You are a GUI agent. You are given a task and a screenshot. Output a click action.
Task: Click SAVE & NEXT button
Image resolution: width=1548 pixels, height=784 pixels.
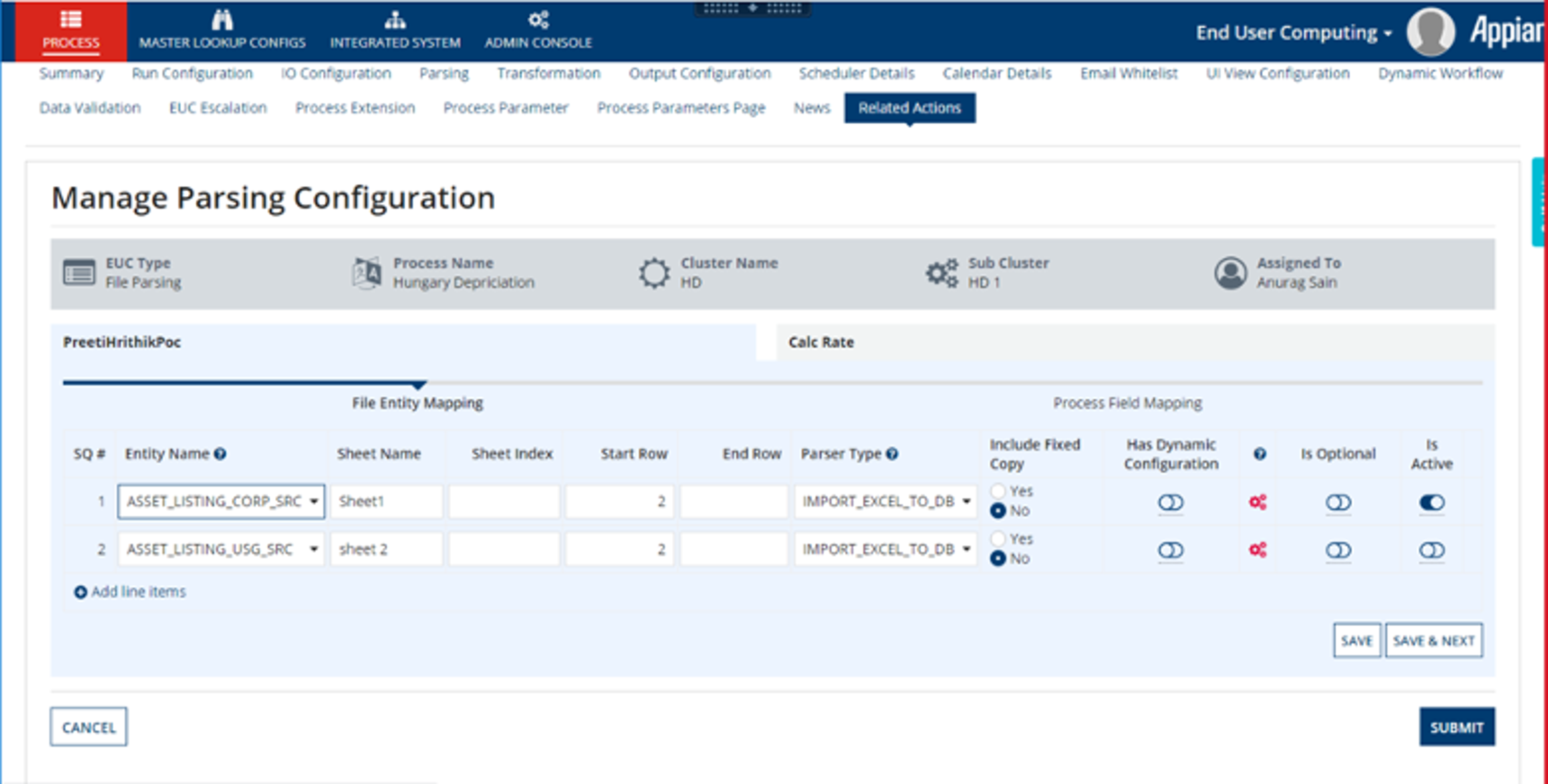[x=1433, y=641]
